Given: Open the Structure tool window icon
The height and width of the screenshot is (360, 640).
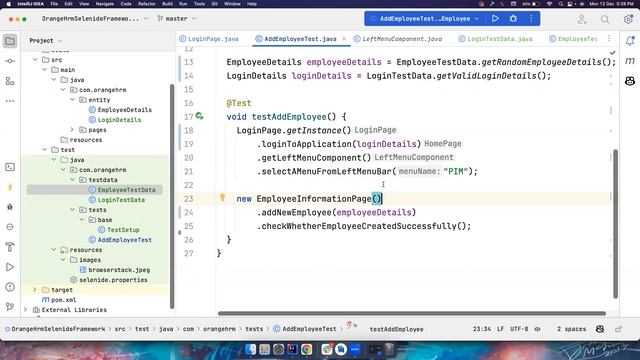Looking at the screenshot, I should tap(10, 81).
